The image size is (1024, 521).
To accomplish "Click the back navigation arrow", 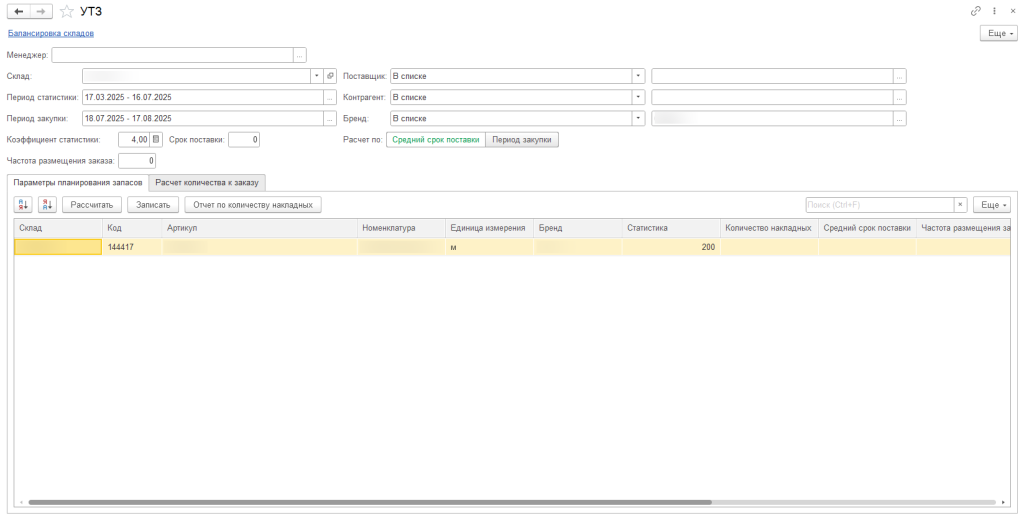I will [19, 11].
